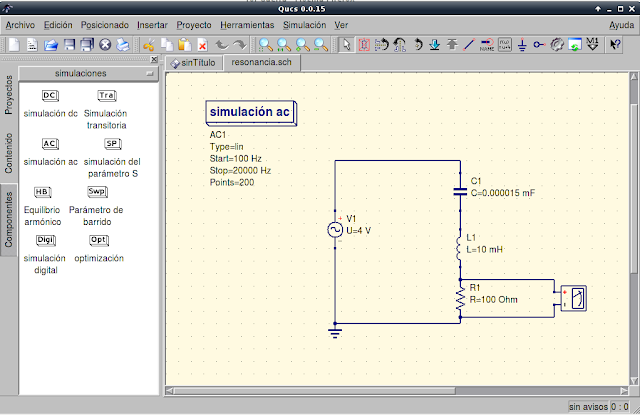Choose the harmonic balance (HB) icon
The width and height of the screenshot is (640, 415).
point(43,192)
